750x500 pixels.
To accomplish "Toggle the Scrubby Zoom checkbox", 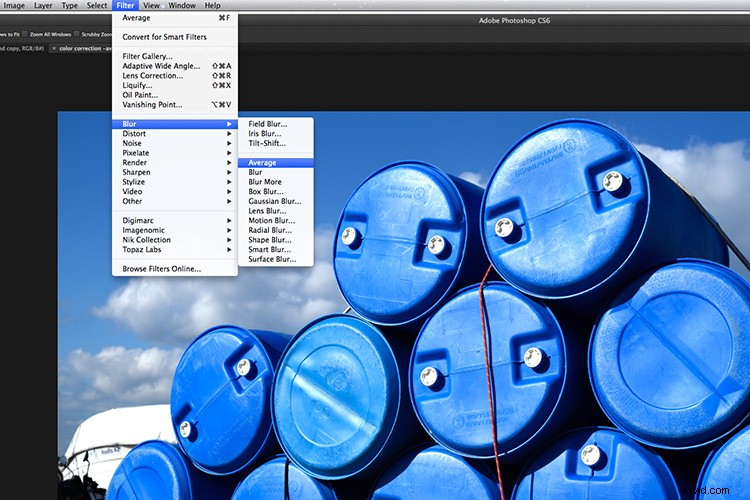I will 77,34.
